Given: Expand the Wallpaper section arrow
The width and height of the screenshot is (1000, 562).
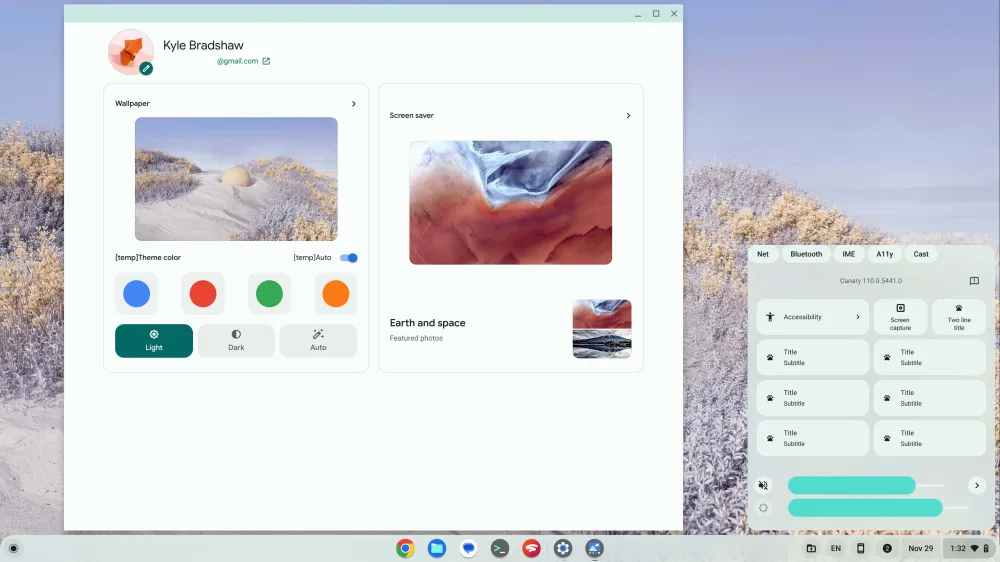Looking at the screenshot, I should (354, 103).
